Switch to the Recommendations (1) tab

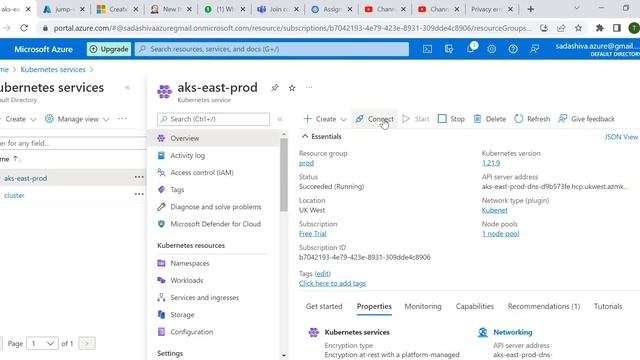click(544, 306)
